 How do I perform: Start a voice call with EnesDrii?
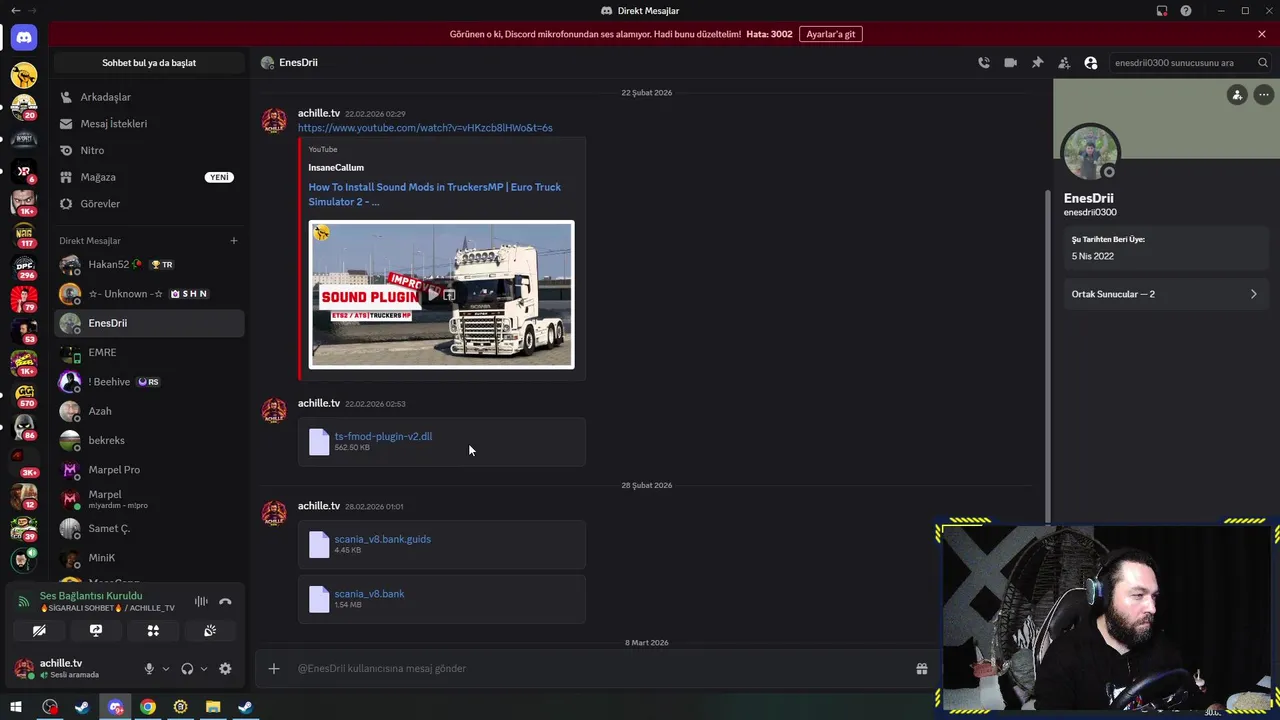click(x=984, y=62)
